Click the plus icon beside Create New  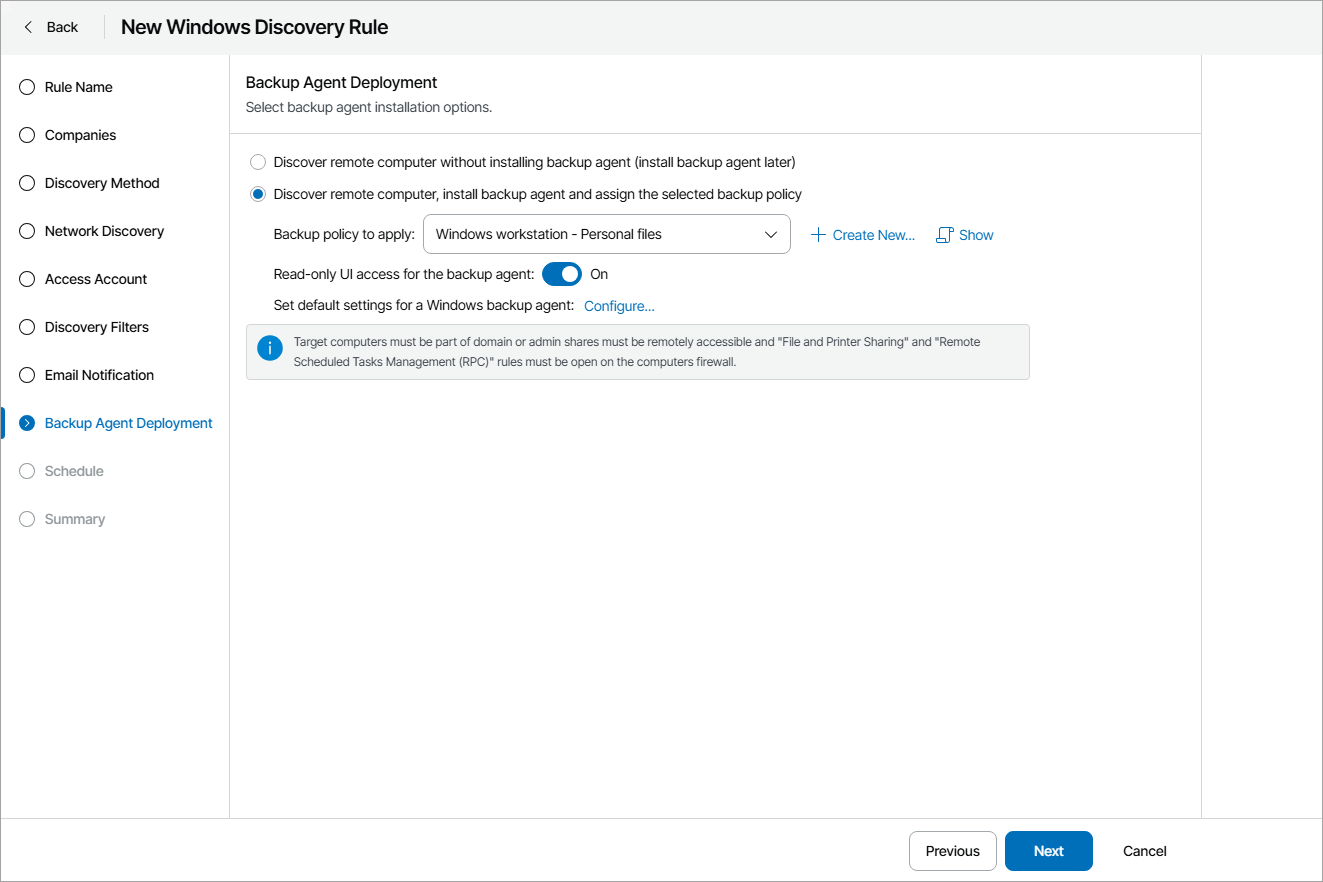pos(819,234)
